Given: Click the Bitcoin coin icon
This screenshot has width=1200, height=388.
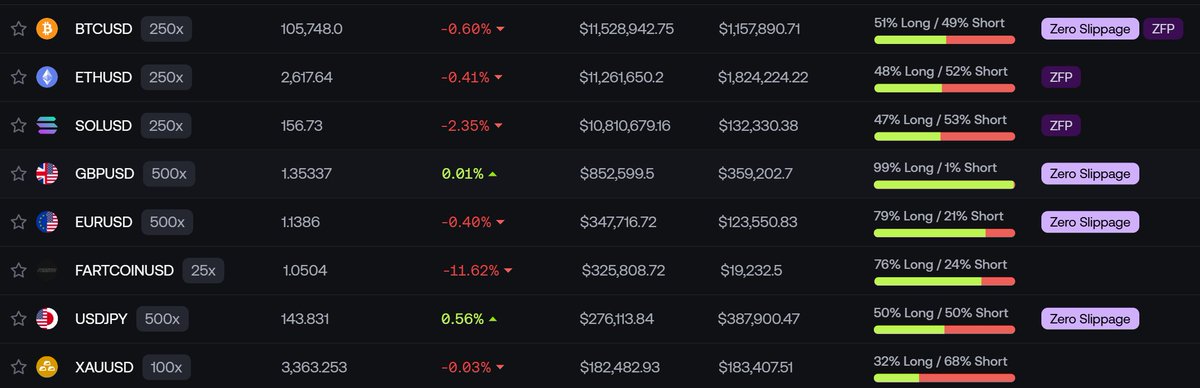Looking at the screenshot, I should coord(47,29).
